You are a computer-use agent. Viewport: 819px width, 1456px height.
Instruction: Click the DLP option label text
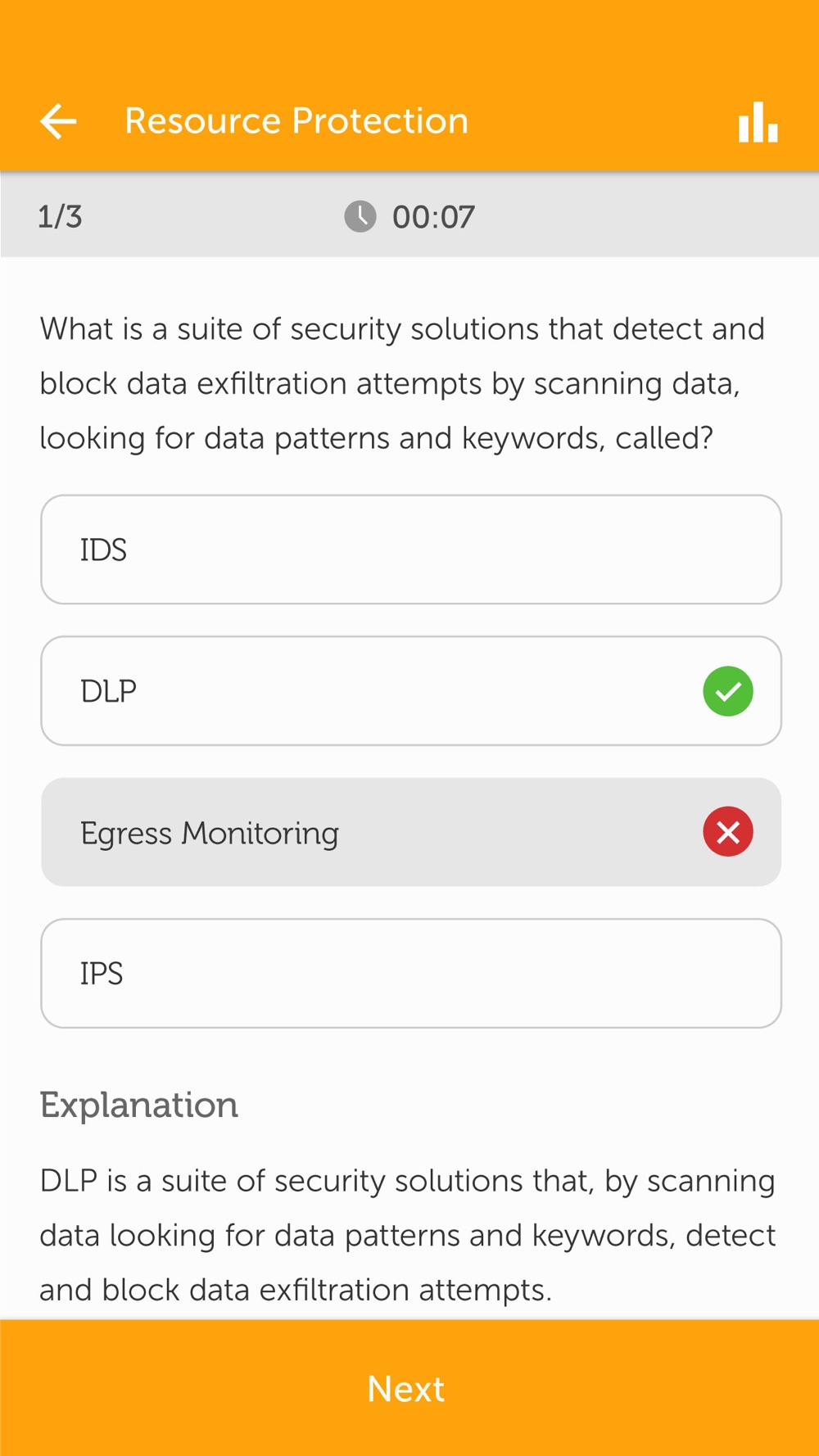coord(108,691)
